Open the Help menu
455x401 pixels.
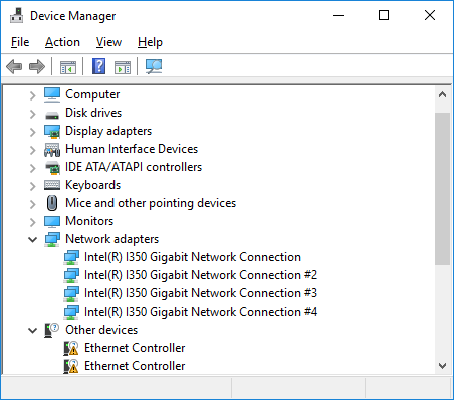[x=150, y=42]
